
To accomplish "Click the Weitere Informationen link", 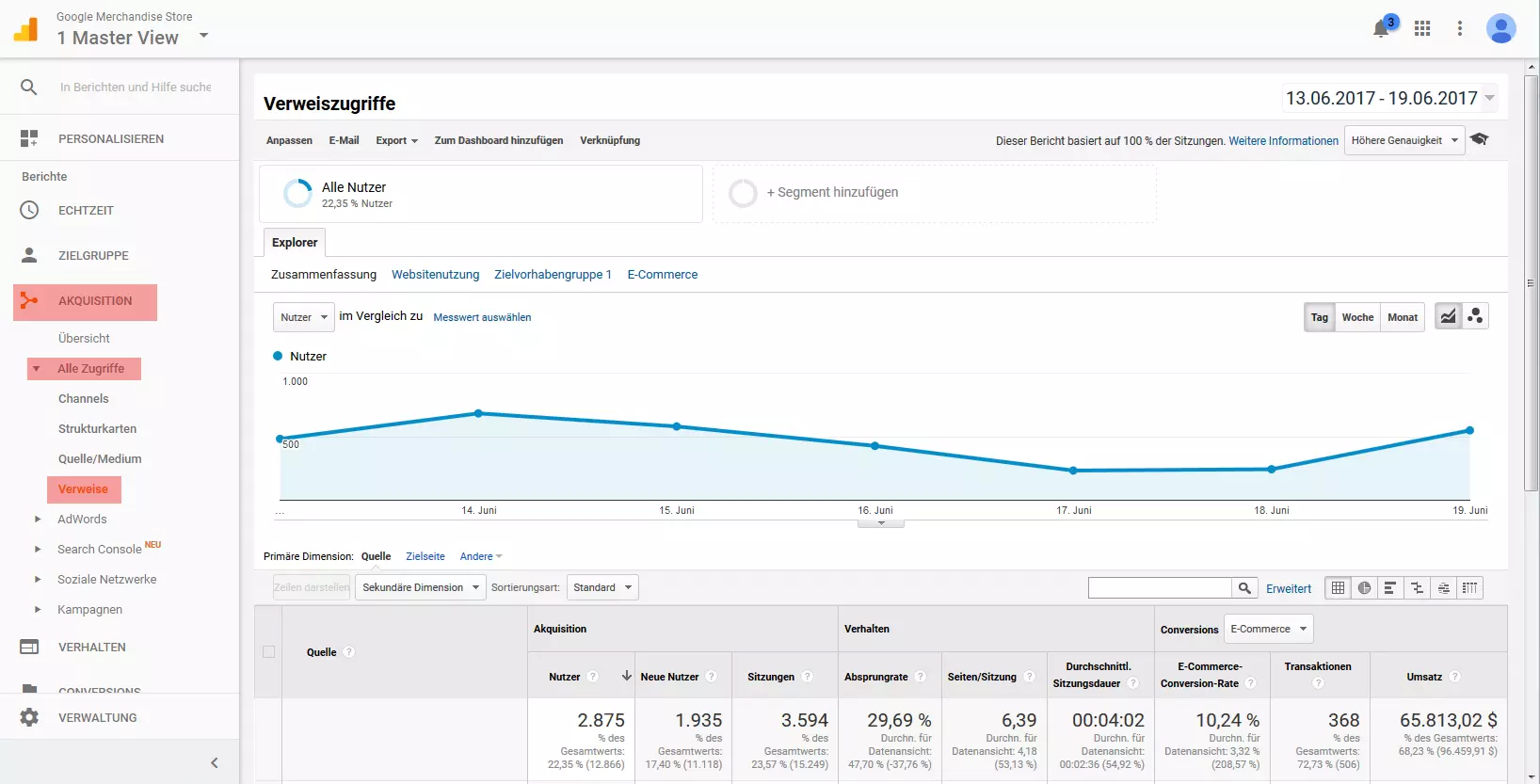I will pos(1283,141).
